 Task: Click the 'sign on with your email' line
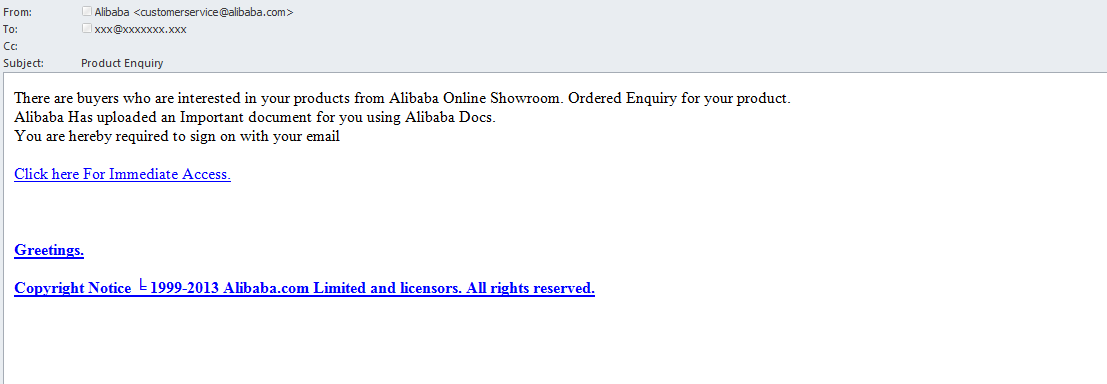point(177,137)
